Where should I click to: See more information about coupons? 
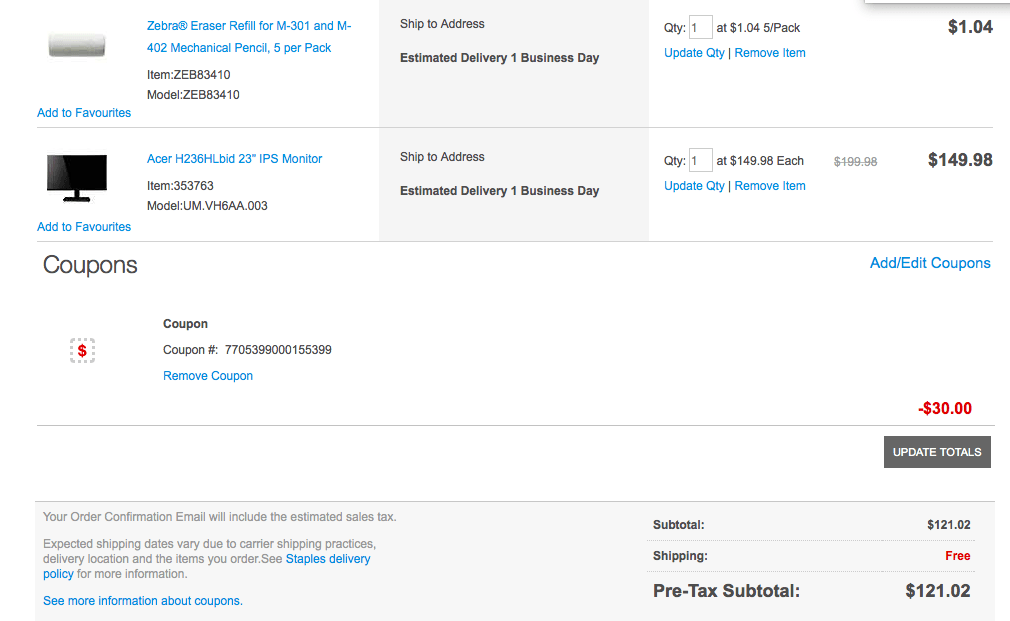[x=142, y=601]
